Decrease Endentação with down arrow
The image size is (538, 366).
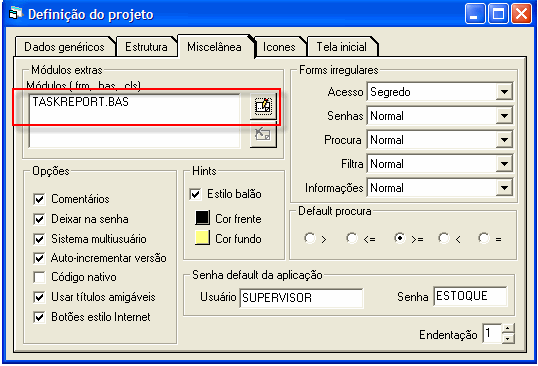[508, 338]
